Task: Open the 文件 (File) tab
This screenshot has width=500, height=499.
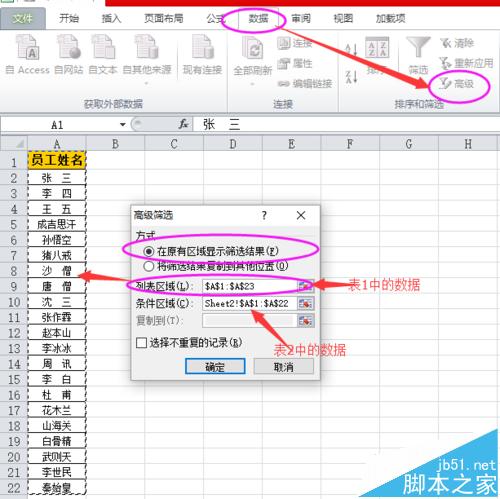Action: click(x=23, y=19)
